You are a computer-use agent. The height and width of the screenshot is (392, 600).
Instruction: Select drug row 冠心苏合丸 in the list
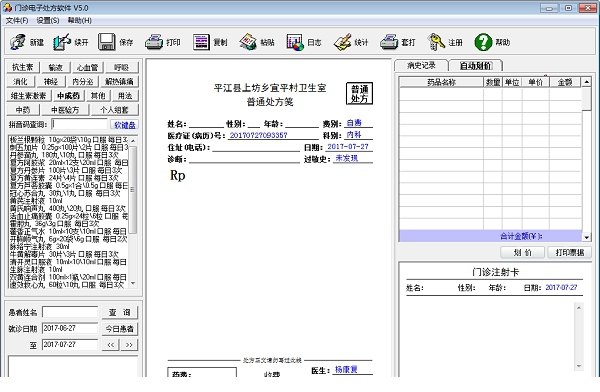(x=69, y=193)
